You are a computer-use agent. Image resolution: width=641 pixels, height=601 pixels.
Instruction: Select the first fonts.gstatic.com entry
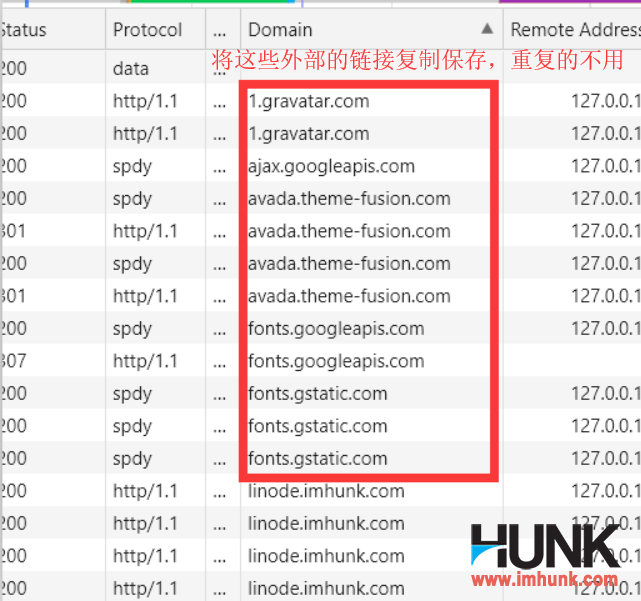318,394
